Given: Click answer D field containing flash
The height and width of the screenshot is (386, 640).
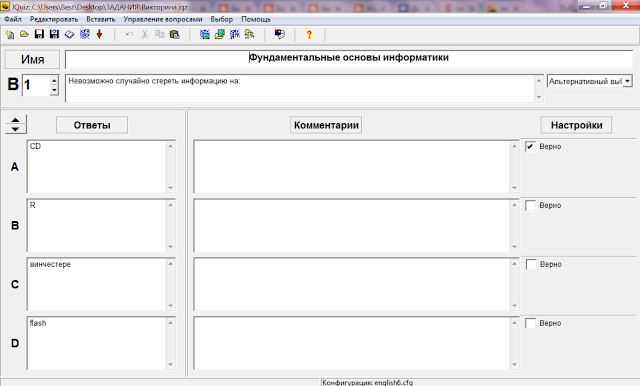Looking at the screenshot, I should click(x=97, y=343).
